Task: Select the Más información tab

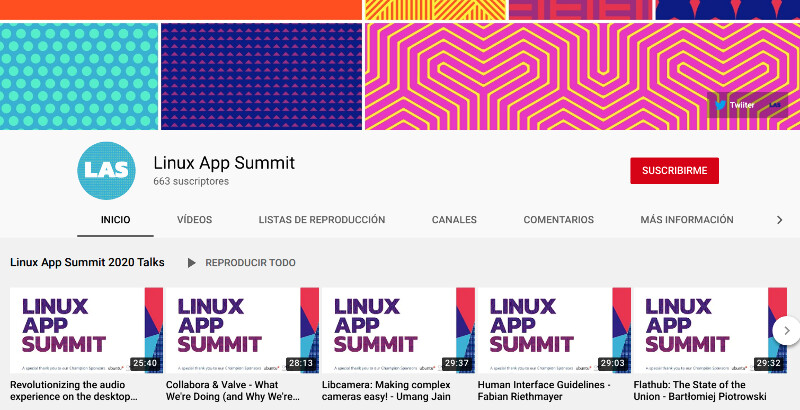Action: coord(687,220)
